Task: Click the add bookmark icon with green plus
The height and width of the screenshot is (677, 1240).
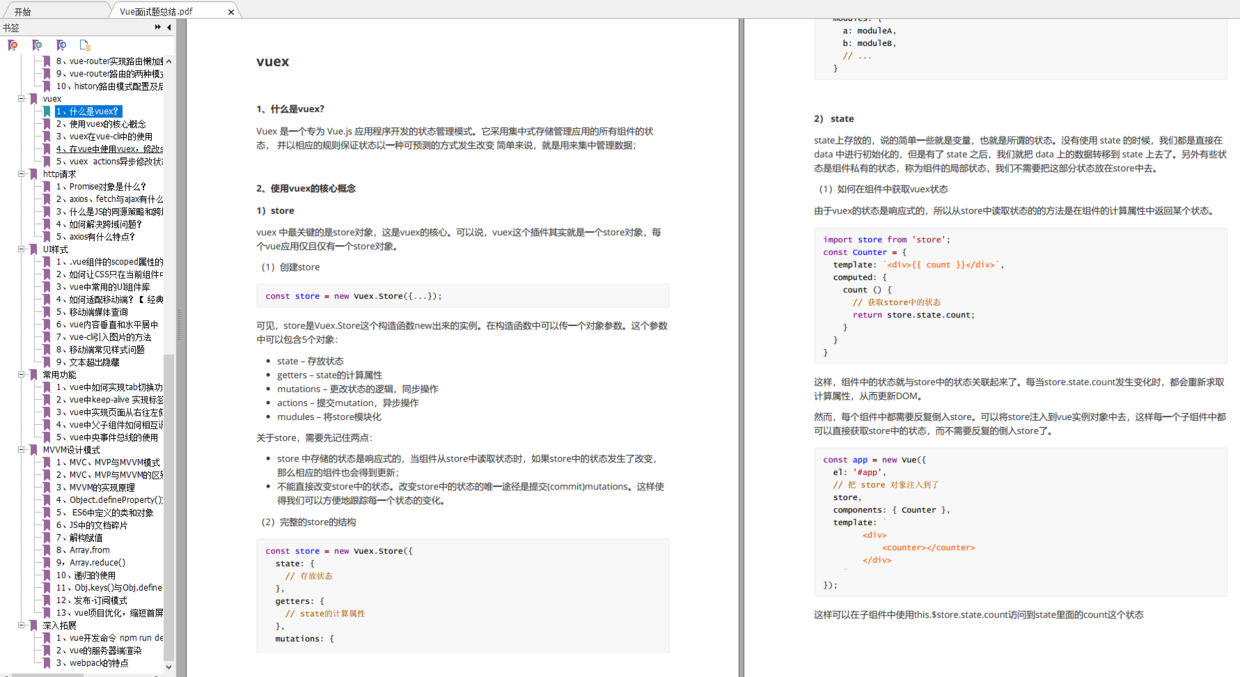Action: pos(37,45)
